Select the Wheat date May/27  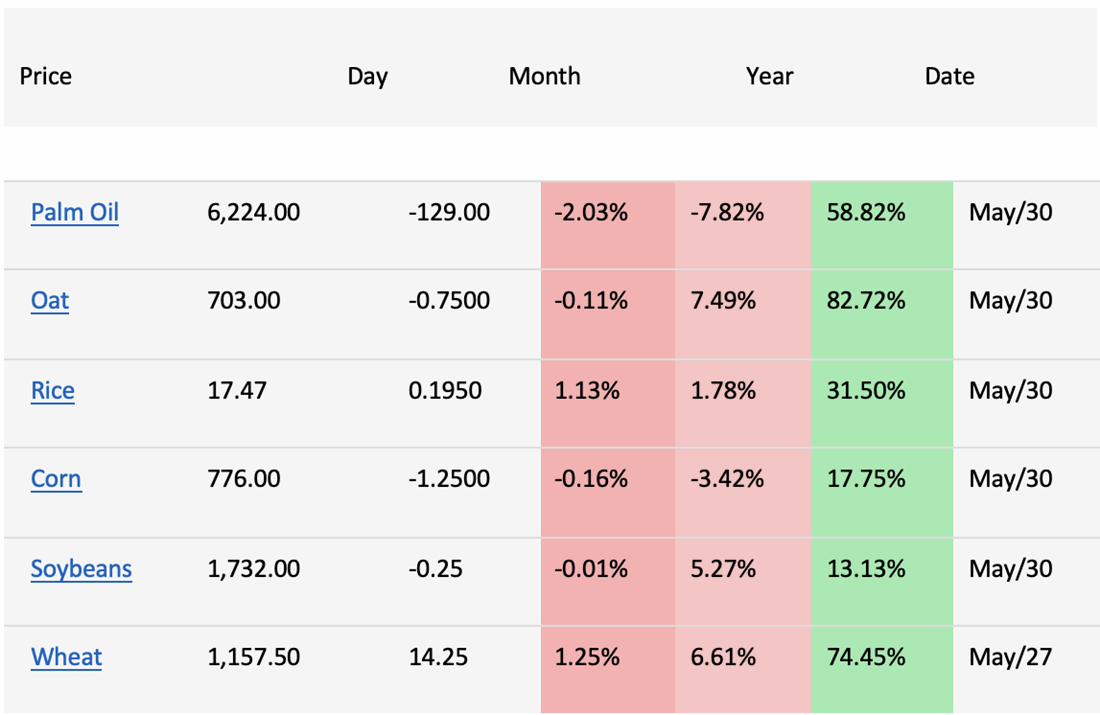pyautogui.click(x=1010, y=657)
